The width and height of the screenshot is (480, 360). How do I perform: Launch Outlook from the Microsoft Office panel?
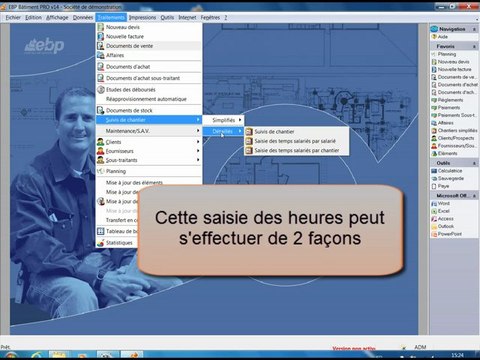click(x=446, y=226)
